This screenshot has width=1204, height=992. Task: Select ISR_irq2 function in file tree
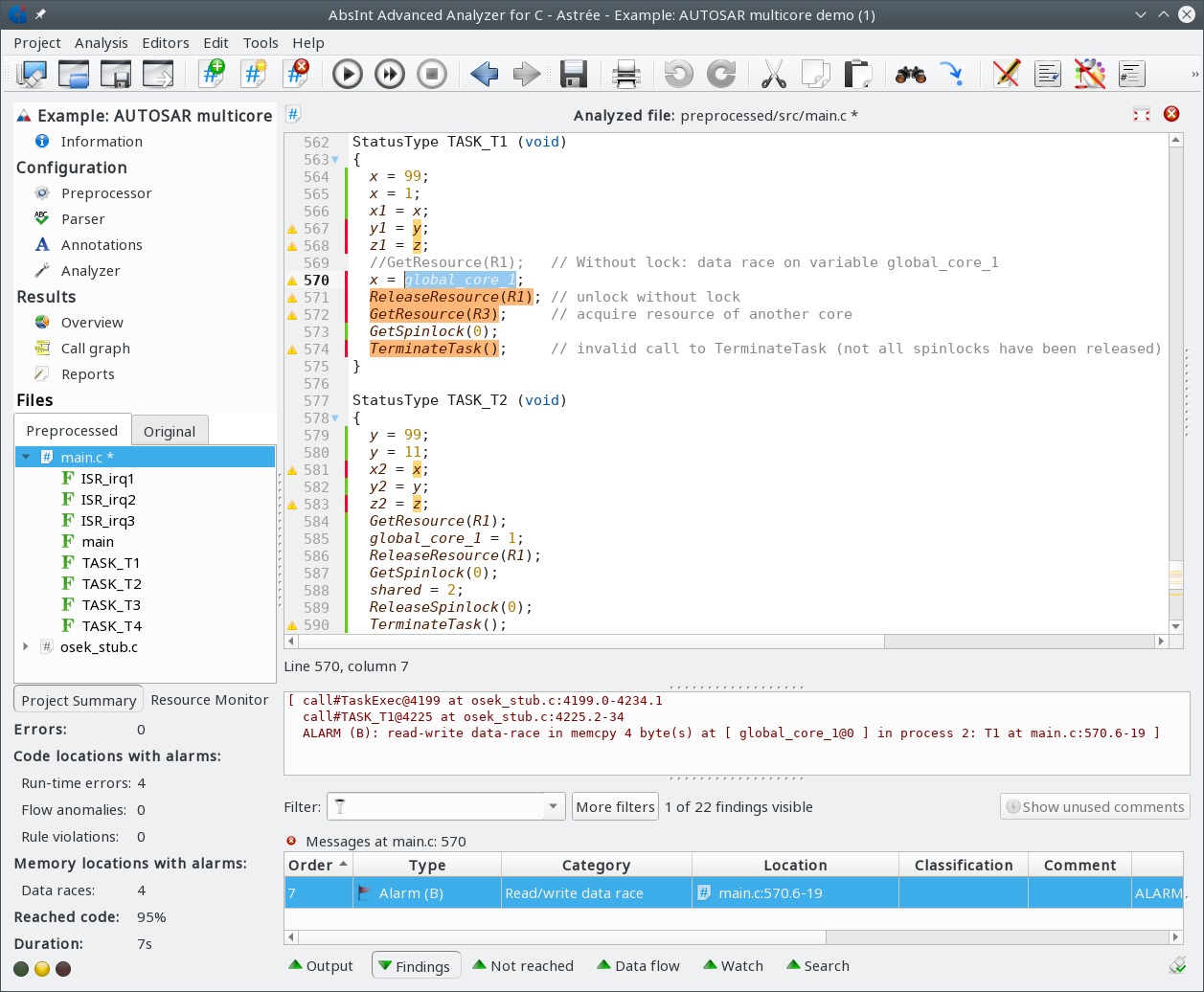point(108,500)
